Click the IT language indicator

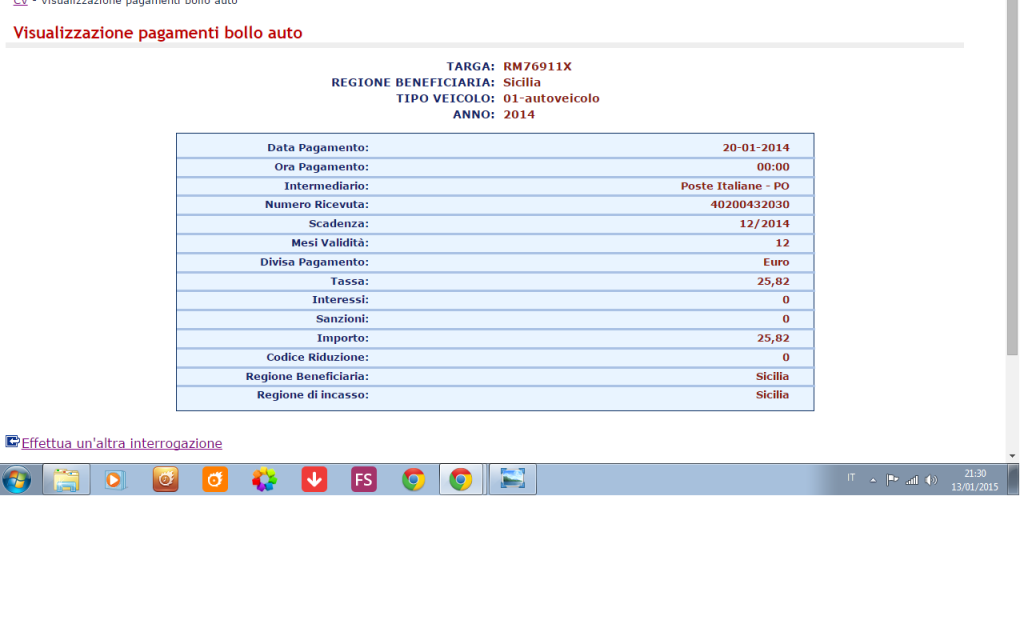click(851, 478)
